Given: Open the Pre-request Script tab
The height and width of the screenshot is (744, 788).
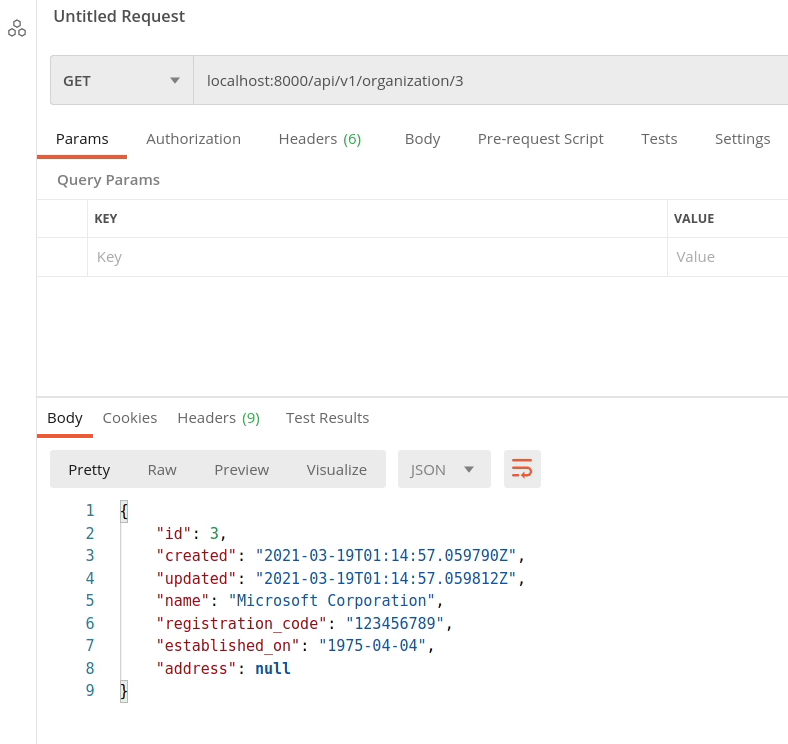Looking at the screenshot, I should [540, 139].
